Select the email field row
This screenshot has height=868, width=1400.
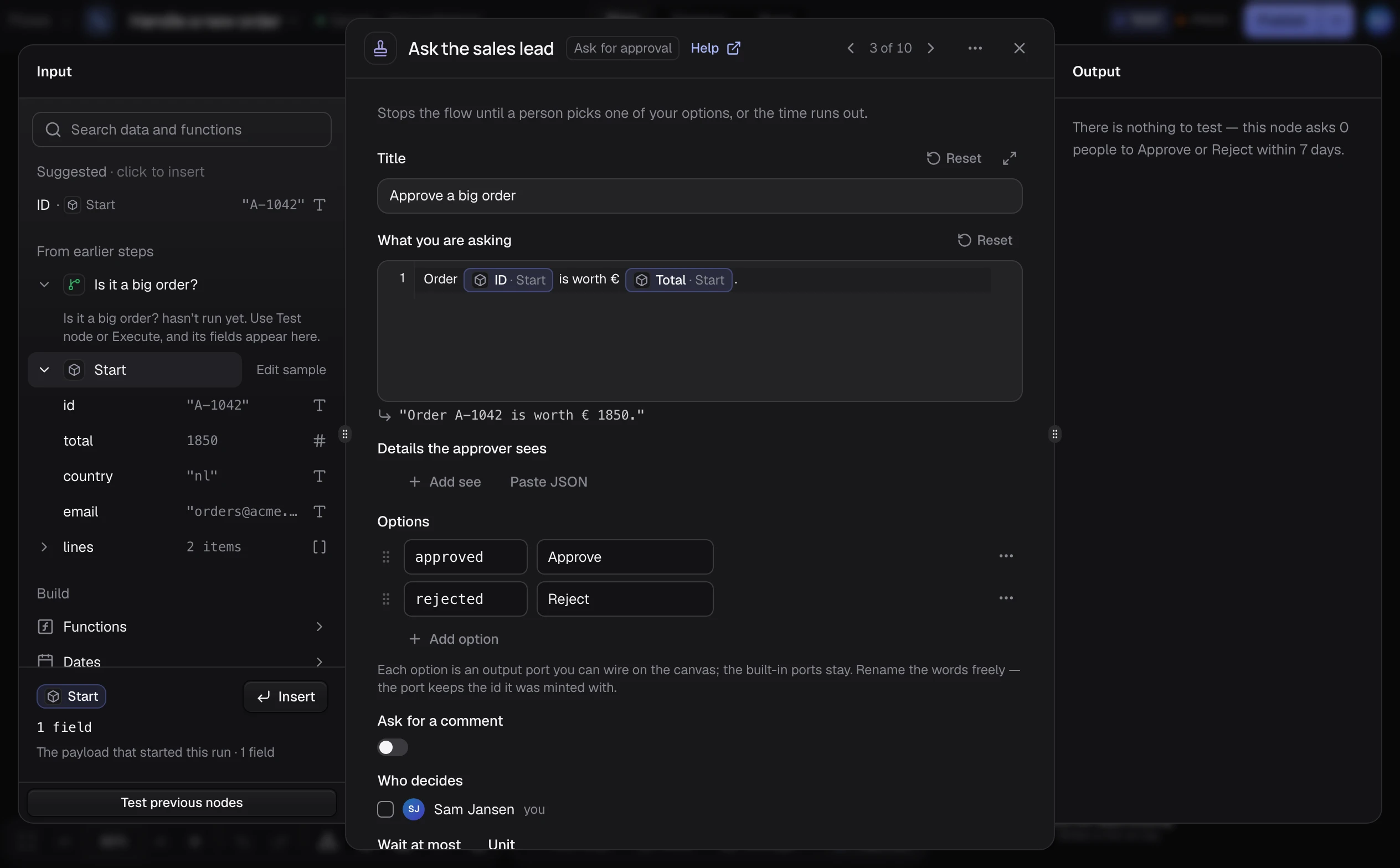[x=182, y=512]
